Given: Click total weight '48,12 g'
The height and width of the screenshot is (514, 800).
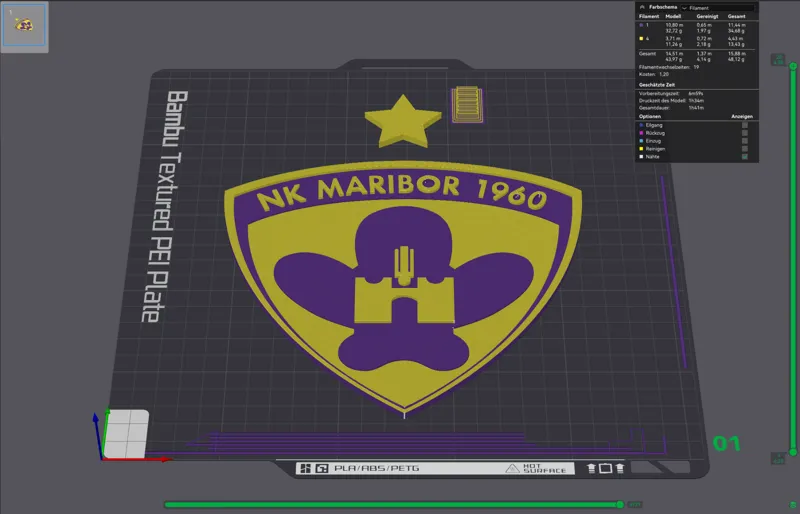Looking at the screenshot, I should (736, 59).
